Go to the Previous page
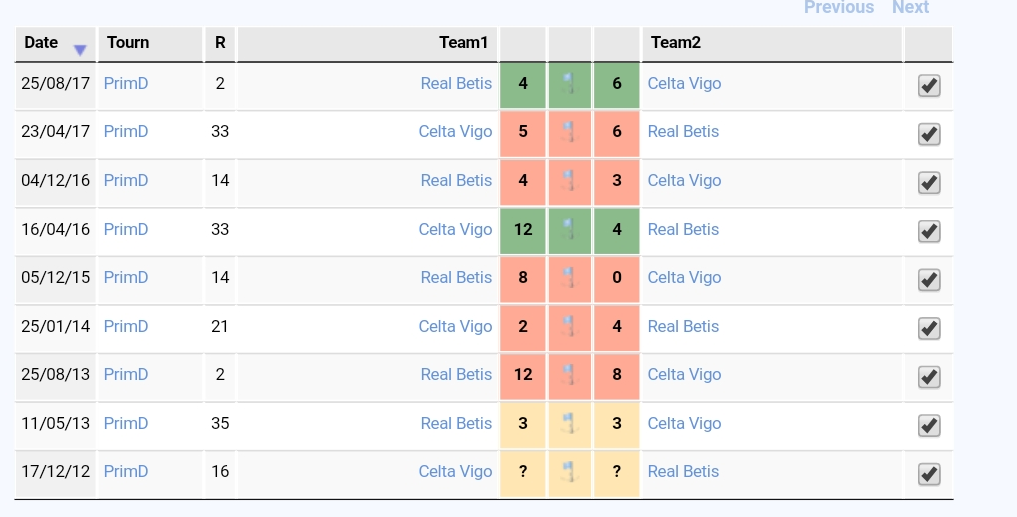The image size is (1017, 517). tap(839, 7)
